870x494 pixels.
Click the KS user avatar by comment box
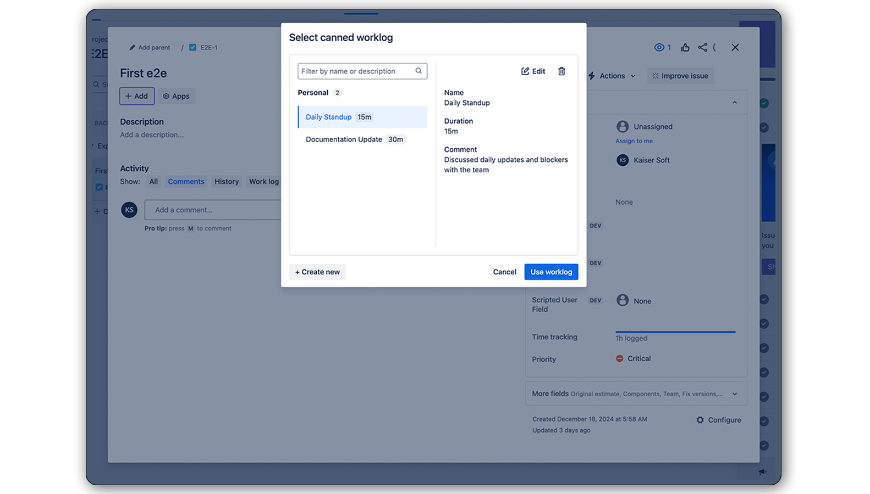(x=129, y=210)
